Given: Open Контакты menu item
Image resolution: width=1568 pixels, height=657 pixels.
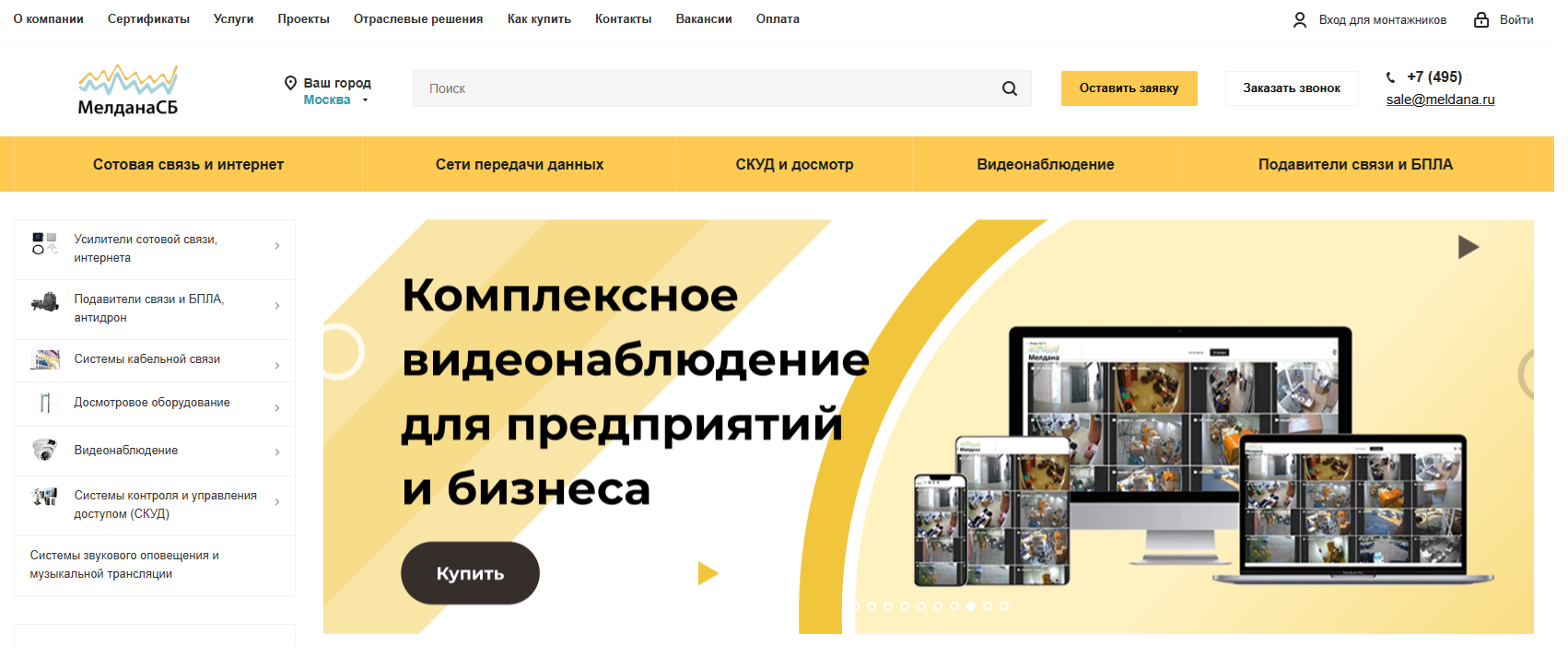Looking at the screenshot, I should (x=624, y=19).
